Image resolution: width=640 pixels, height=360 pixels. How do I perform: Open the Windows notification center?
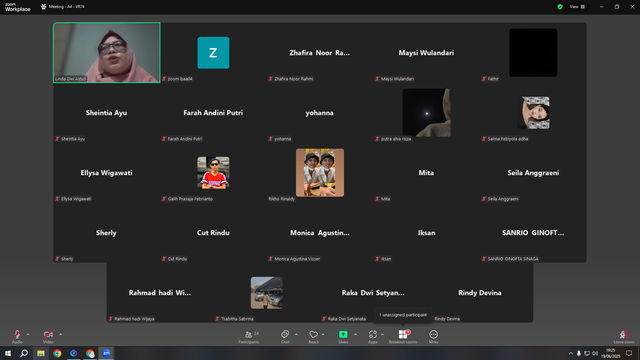629,353
